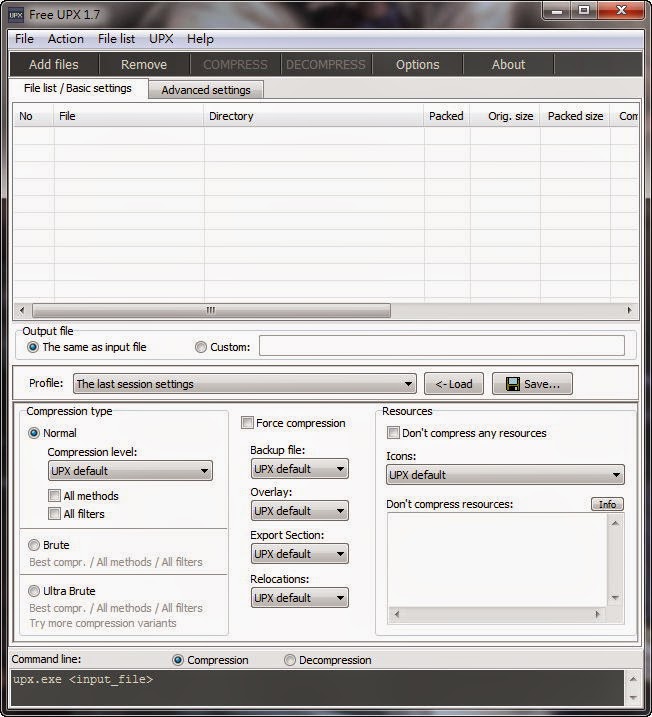Open the Compression level dropdown

pyautogui.click(x=130, y=471)
